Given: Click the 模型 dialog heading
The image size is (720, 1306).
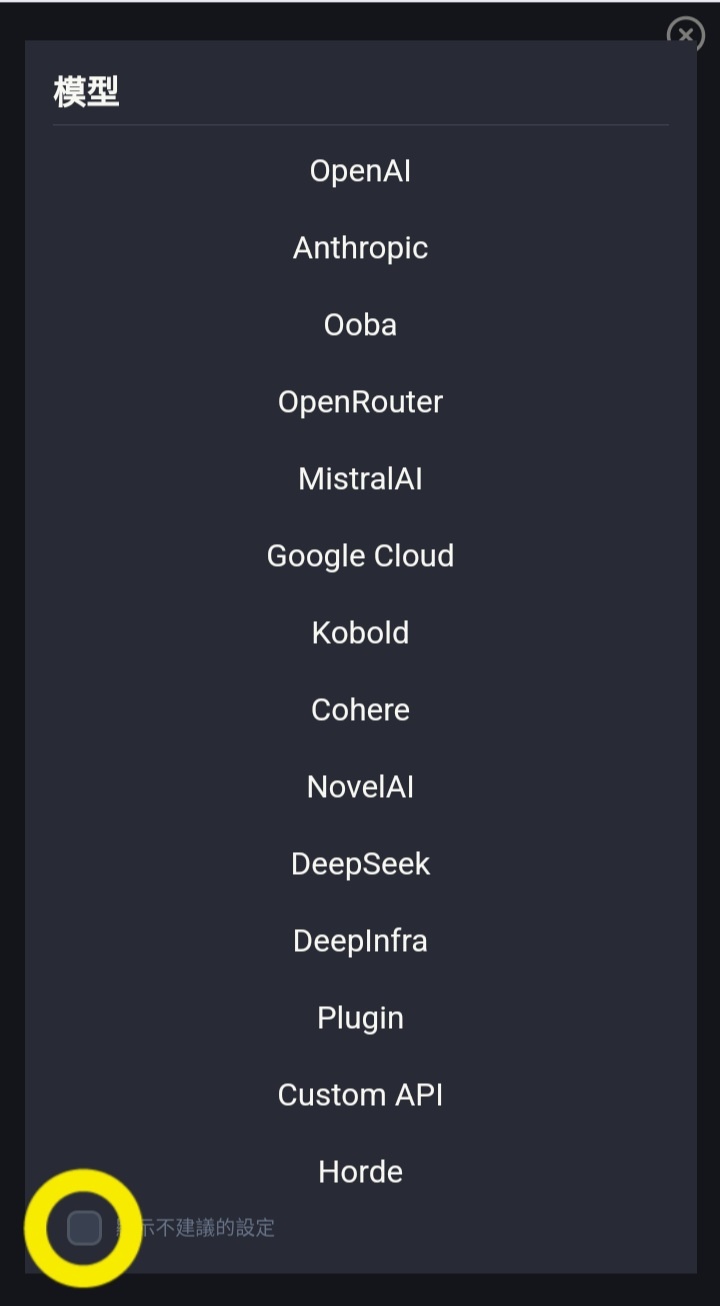Looking at the screenshot, I should point(86,92).
